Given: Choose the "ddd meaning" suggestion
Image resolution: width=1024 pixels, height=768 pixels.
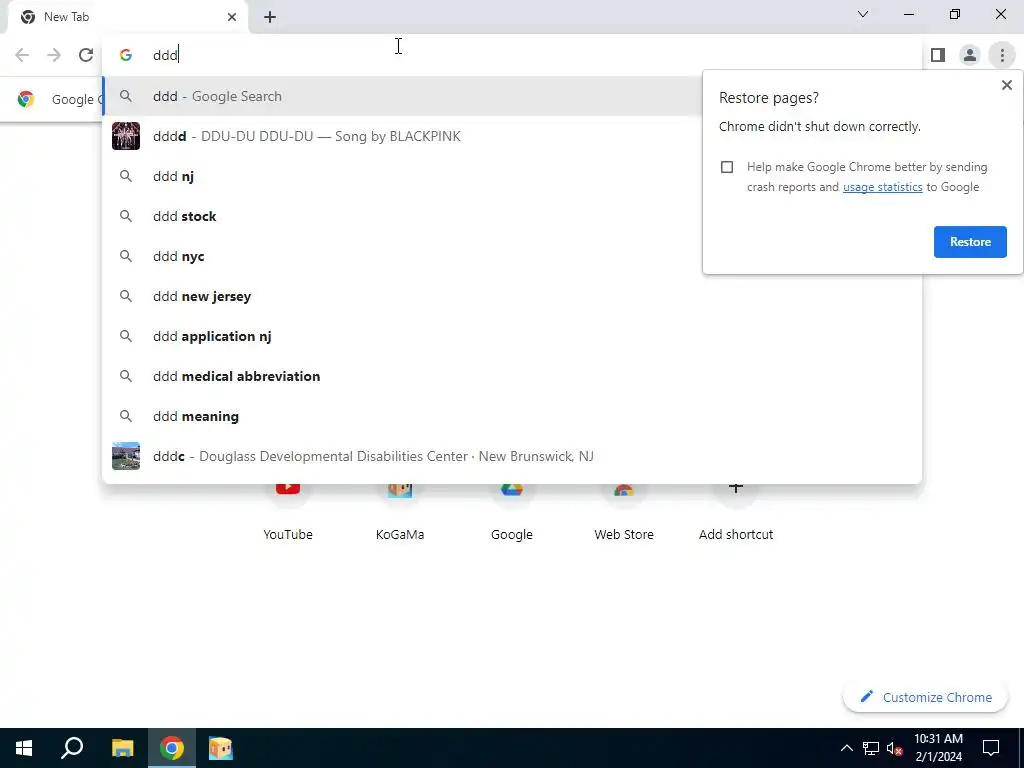Looking at the screenshot, I should tap(512, 416).
